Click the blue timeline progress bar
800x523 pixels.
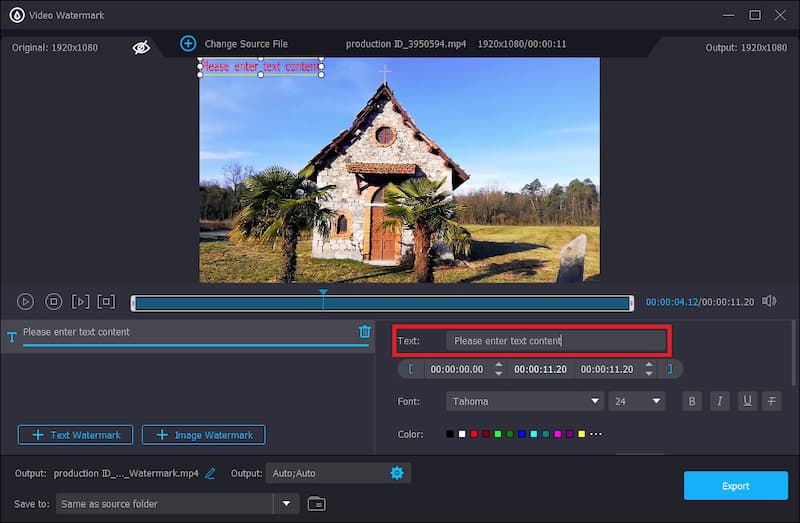point(382,304)
